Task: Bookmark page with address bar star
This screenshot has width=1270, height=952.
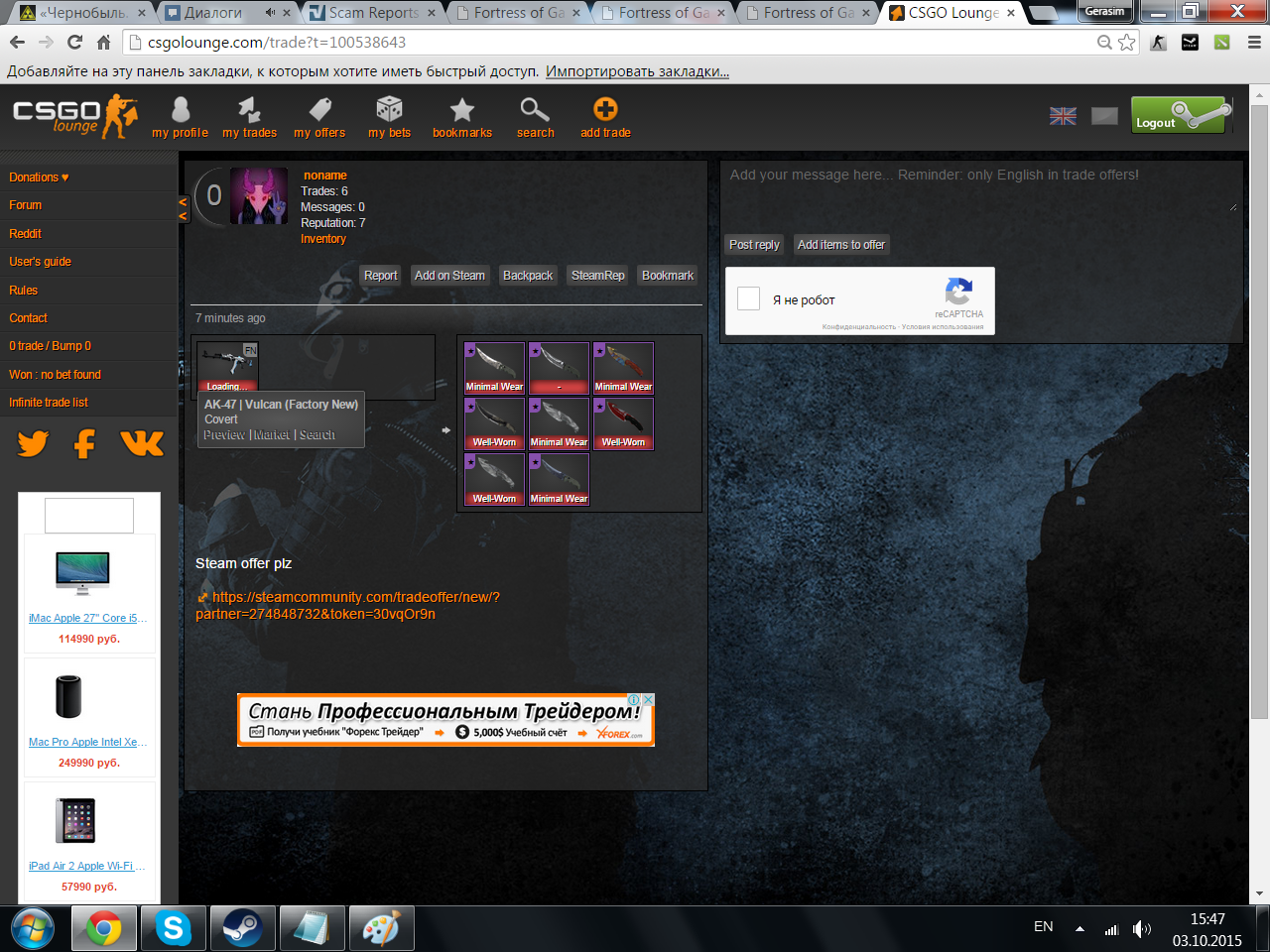Action: (x=1126, y=42)
